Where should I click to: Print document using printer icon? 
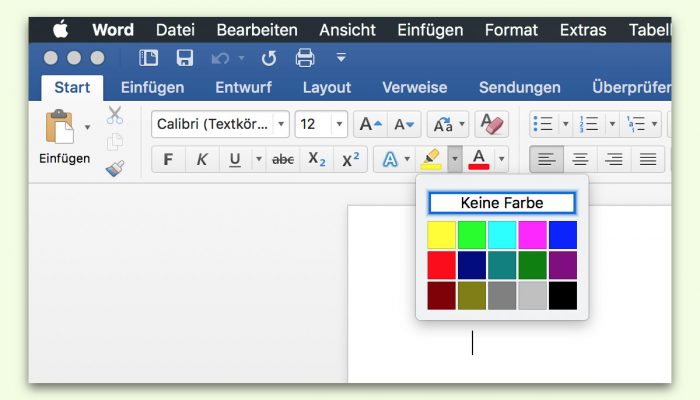(x=305, y=58)
